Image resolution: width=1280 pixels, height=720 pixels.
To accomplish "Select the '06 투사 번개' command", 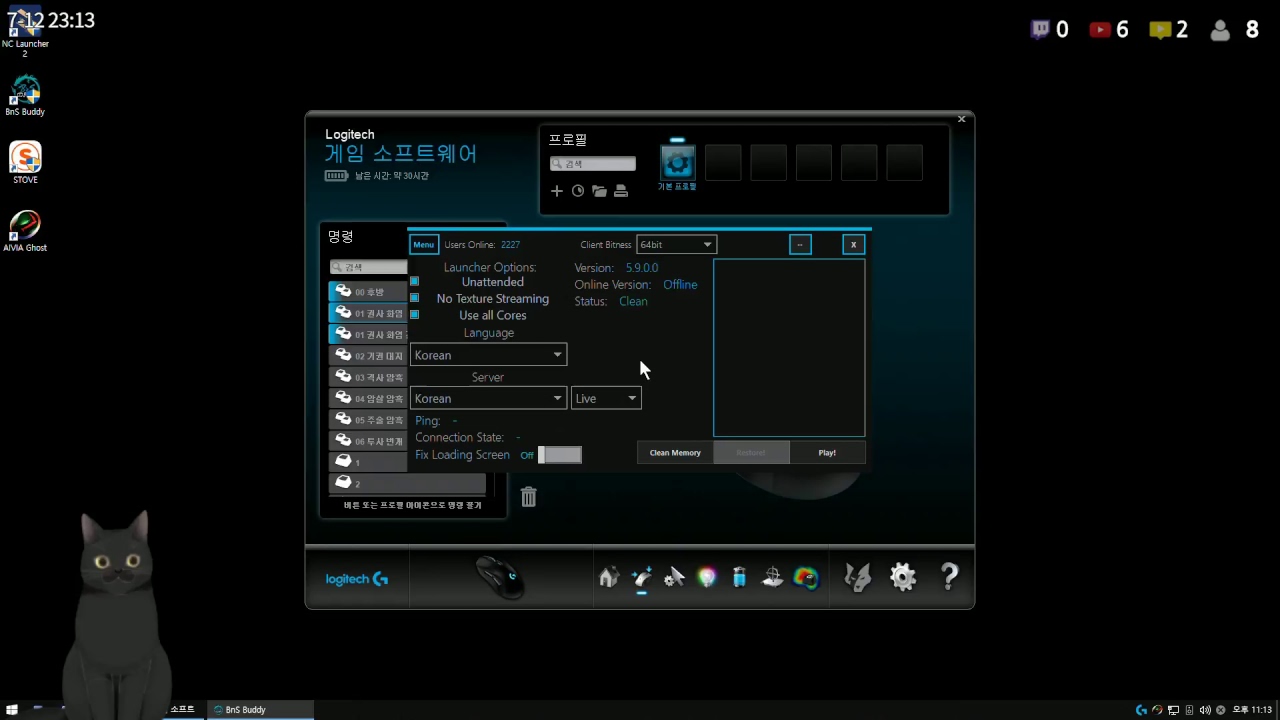I will click(368, 441).
